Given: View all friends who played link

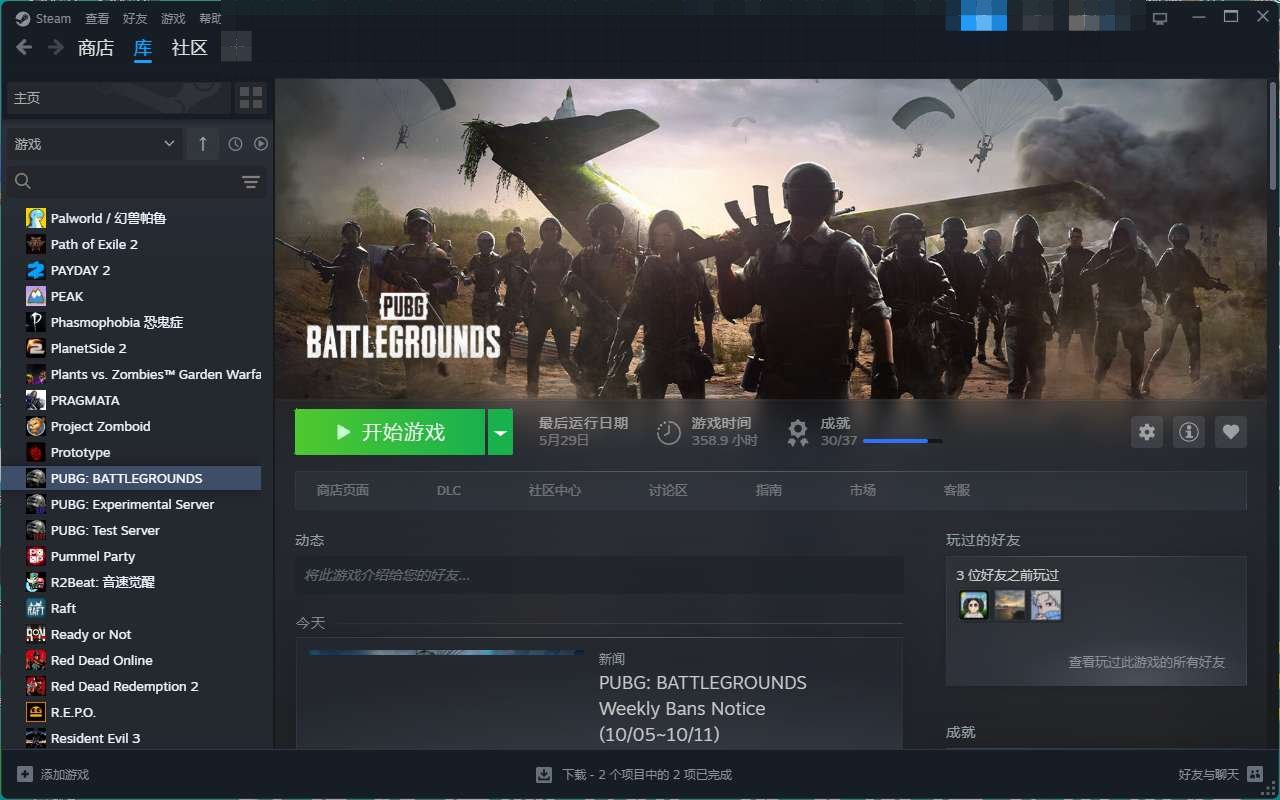Looking at the screenshot, I should pyautogui.click(x=1146, y=662).
